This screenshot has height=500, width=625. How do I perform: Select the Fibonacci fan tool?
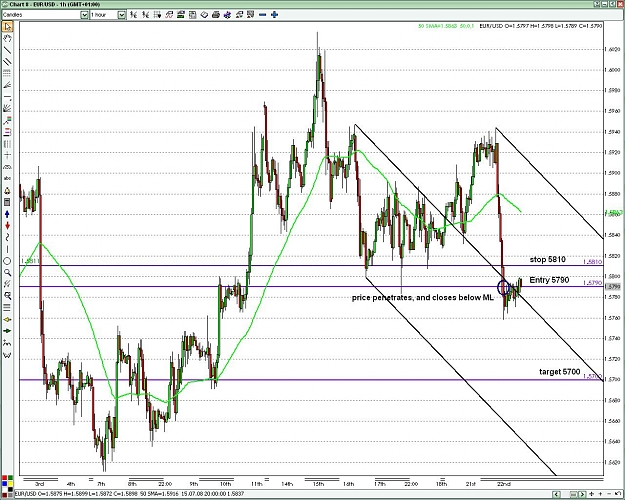click(x=7, y=85)
